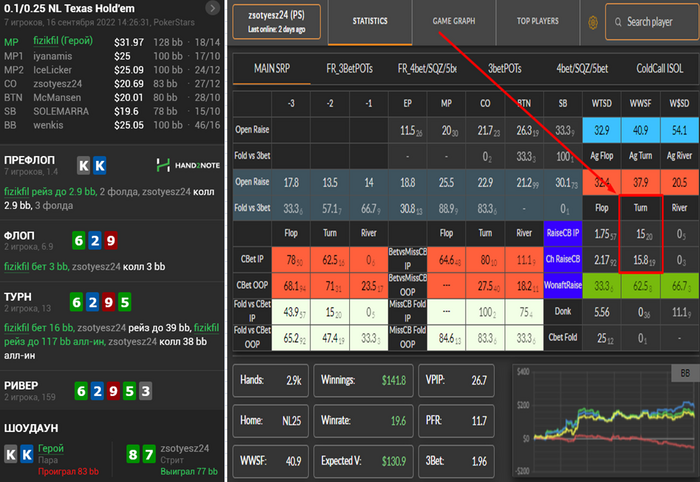700x482 pixels.
Task: Click the Expected V $130.9 stat box
Action: point(363,461)
